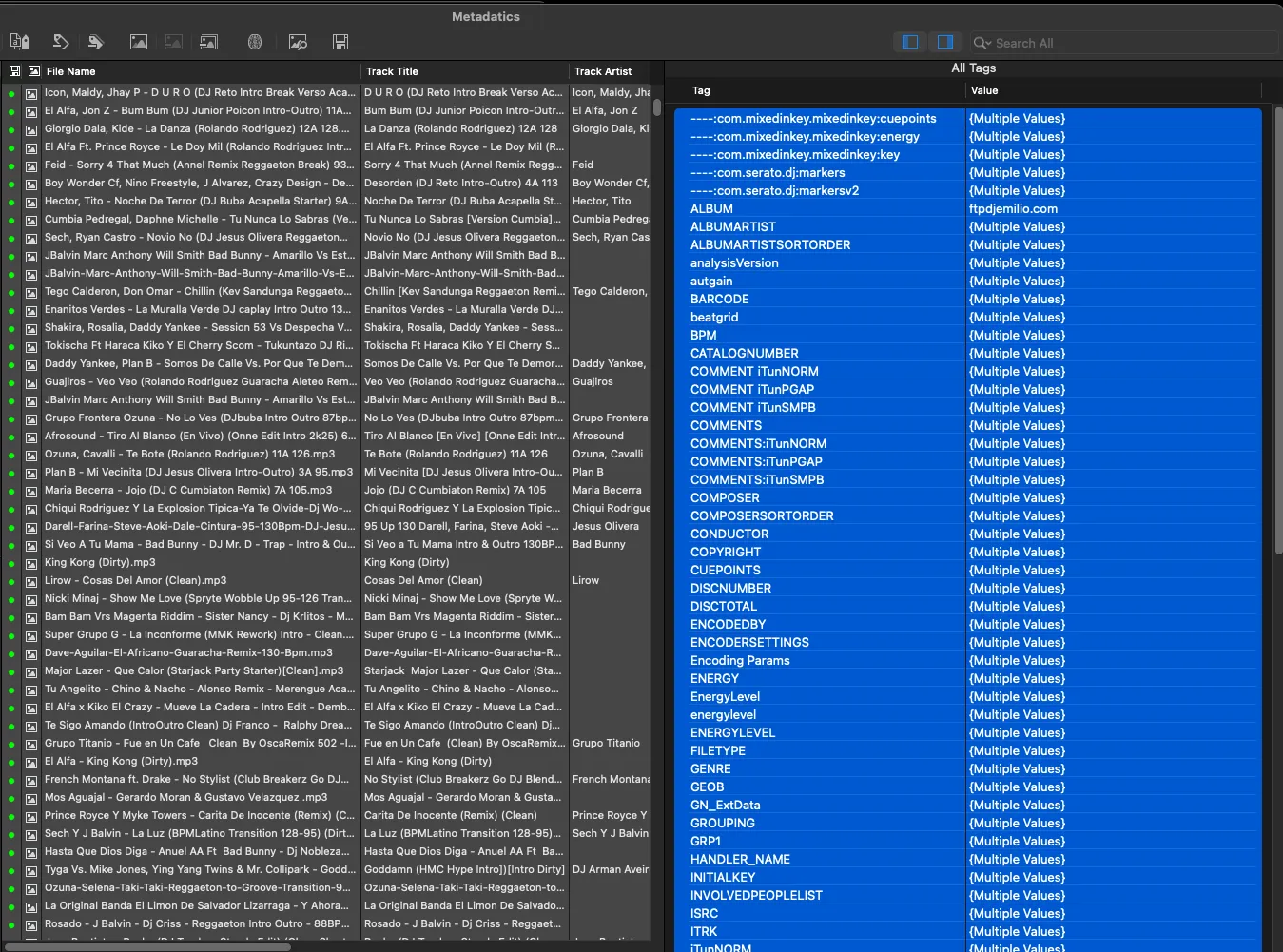Screen dimensions: 1283x952
Task: Select the ENCODEDBY tag row
Action: [x=967, y=625]
